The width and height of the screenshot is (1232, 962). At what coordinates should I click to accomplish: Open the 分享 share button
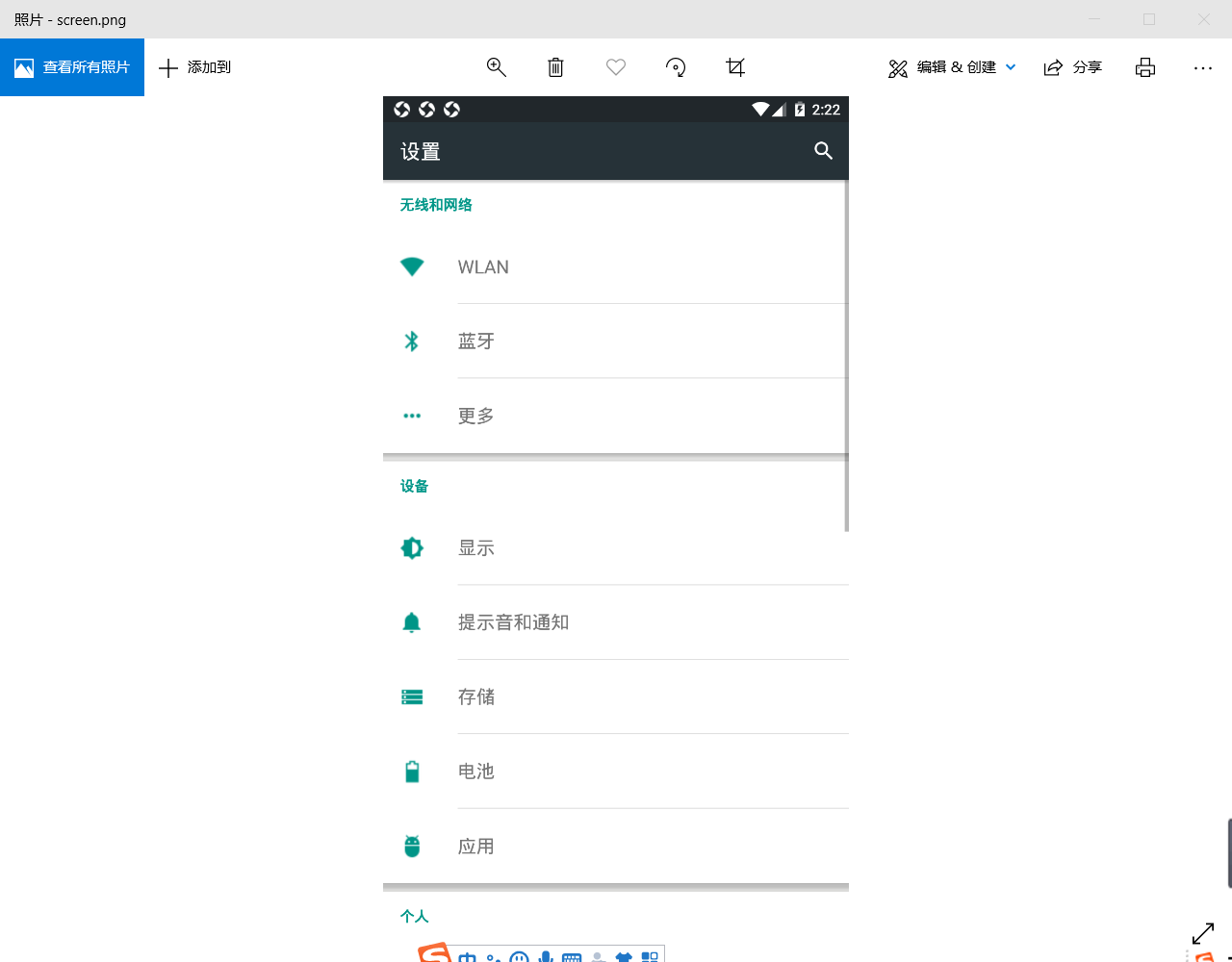(x=1073, y=67)
